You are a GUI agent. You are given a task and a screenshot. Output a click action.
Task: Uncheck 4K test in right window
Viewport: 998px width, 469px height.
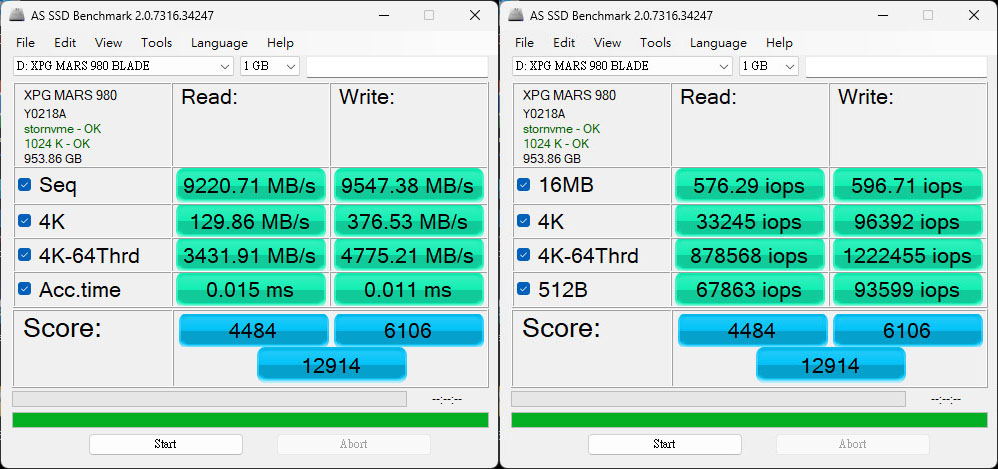pos(524,221)
